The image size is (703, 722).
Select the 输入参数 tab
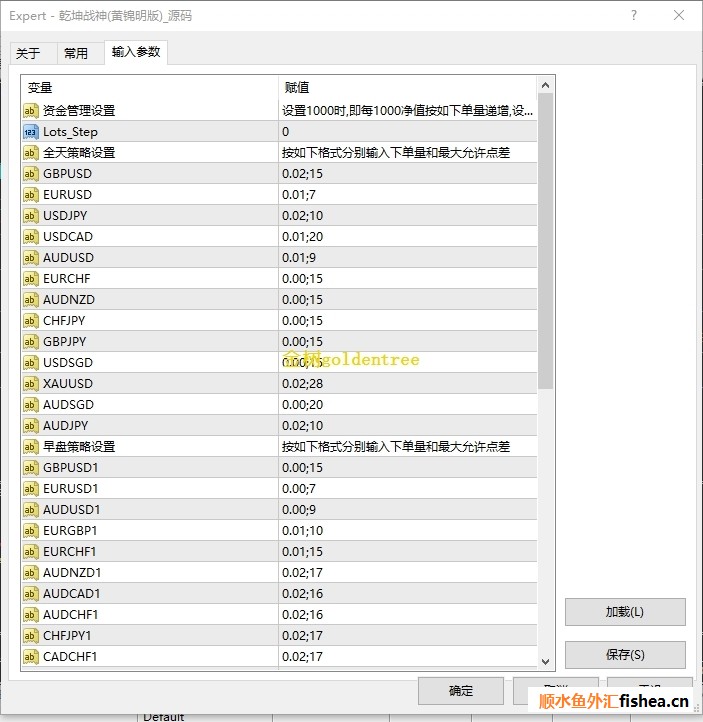coord(136,52)
